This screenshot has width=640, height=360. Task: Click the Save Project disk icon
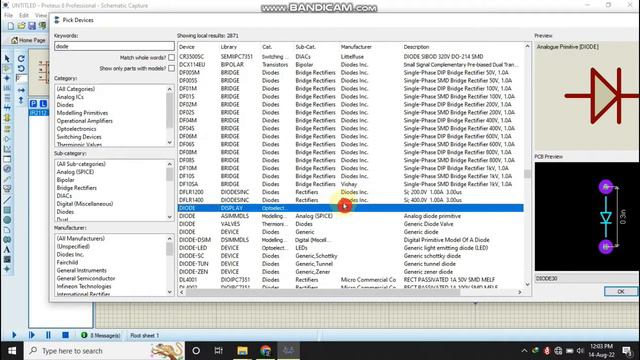point(32,26)
